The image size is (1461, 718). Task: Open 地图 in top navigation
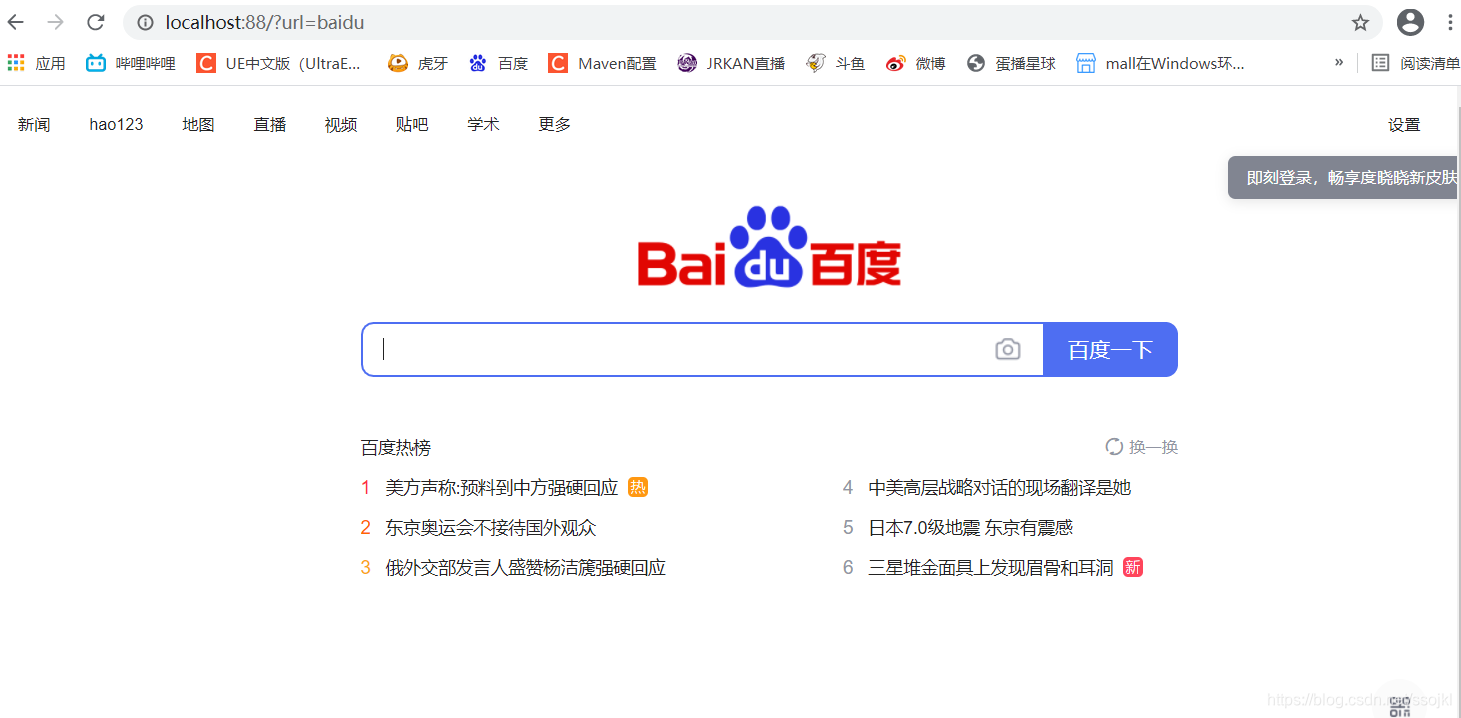[x=198, y=125]
